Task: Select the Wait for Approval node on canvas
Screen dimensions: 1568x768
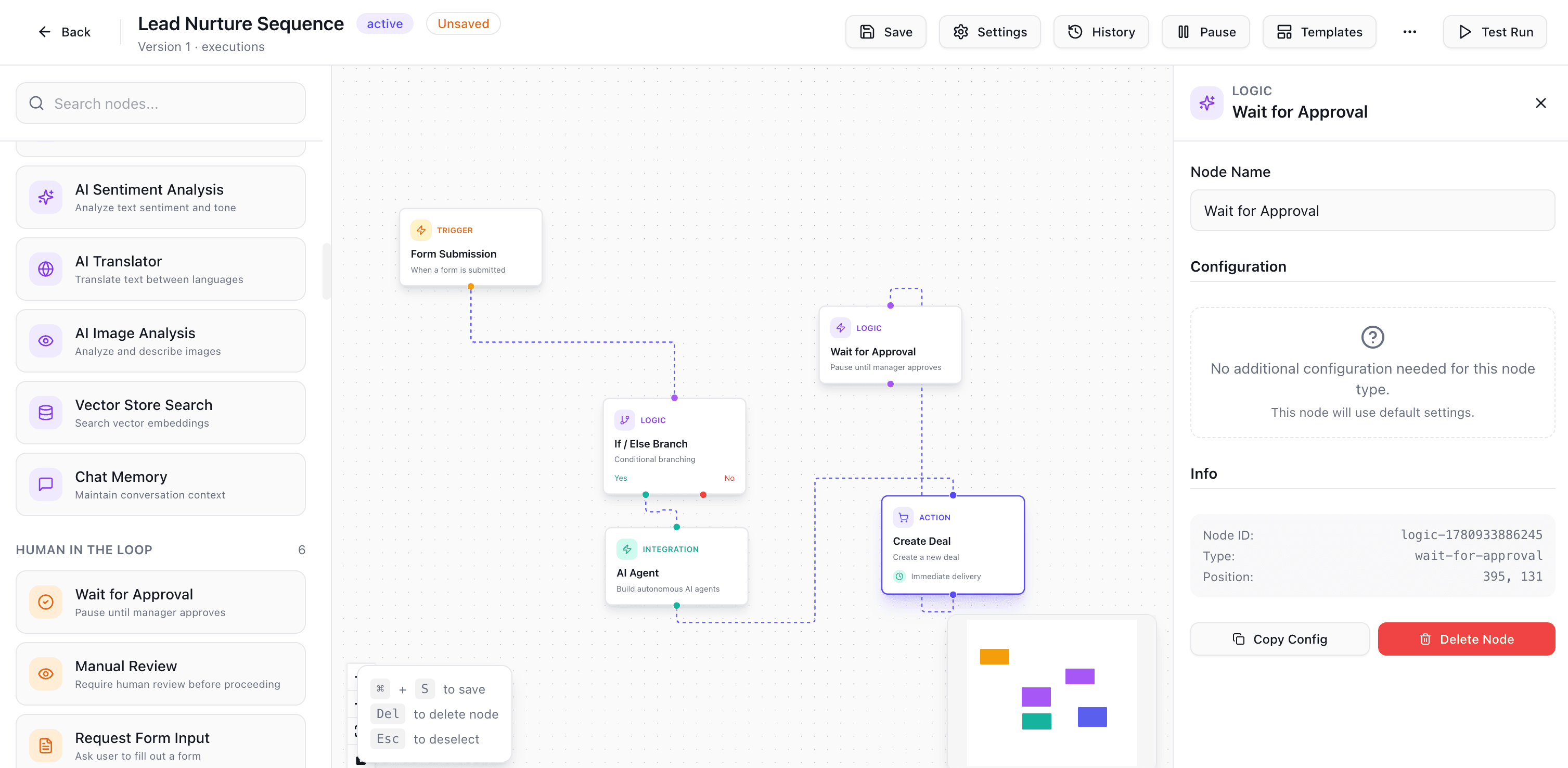Action: pos(890,344)
